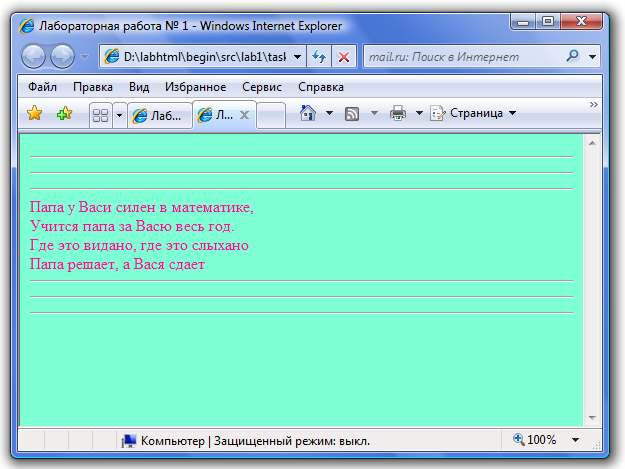The width and height of the screenshot is (625, 469).
Task: Refresh the page with the blue arrows icon
Action: (319, 57)
